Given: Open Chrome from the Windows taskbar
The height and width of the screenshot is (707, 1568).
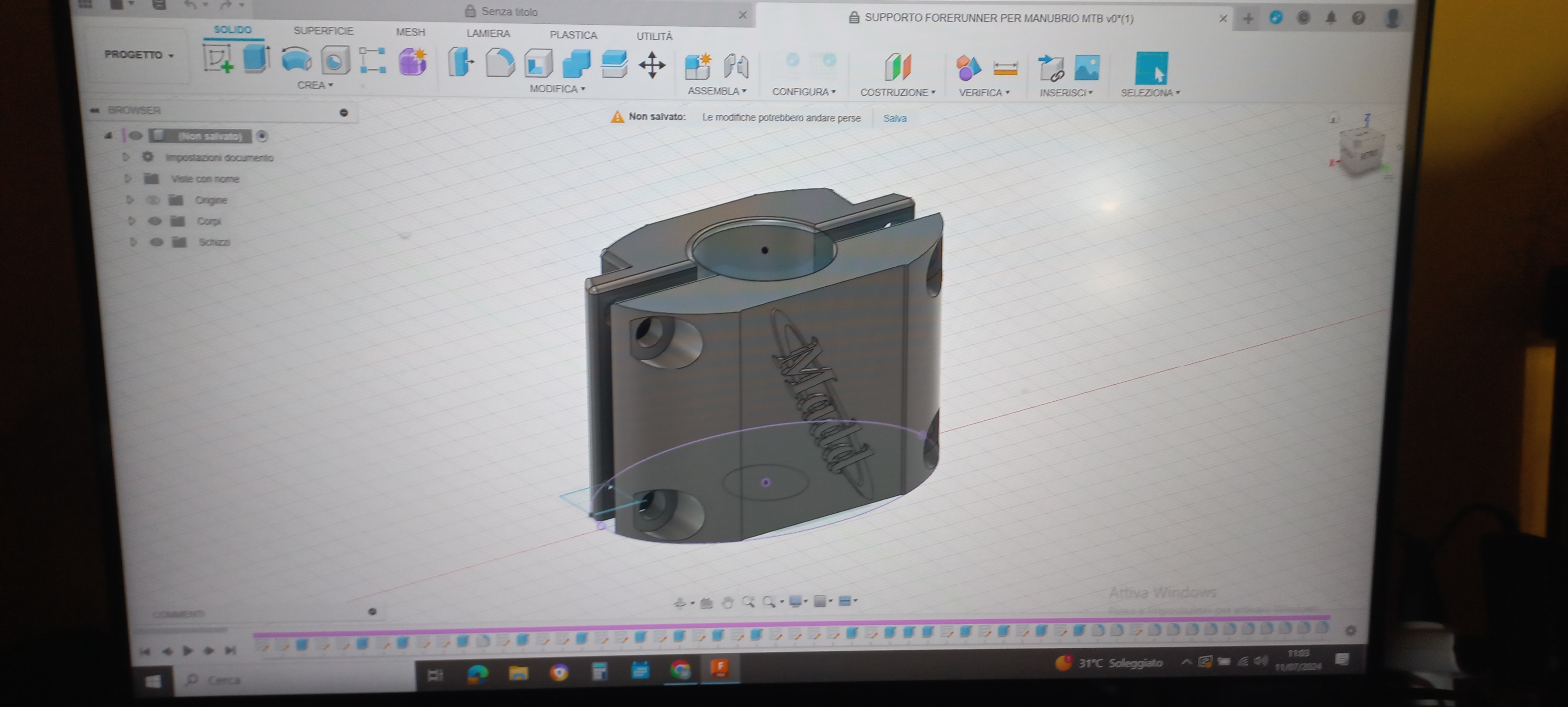Looking at the screenshot, I should 680,670.
